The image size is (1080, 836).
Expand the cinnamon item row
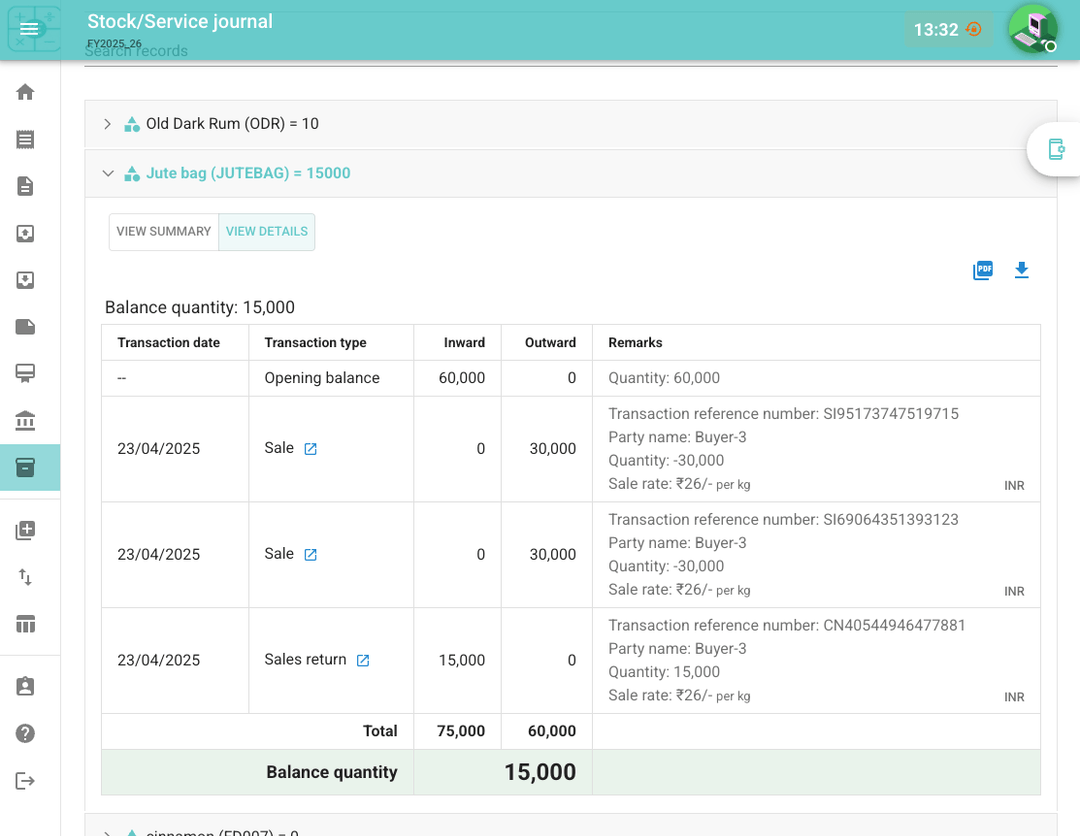click(x=108, y=832)
